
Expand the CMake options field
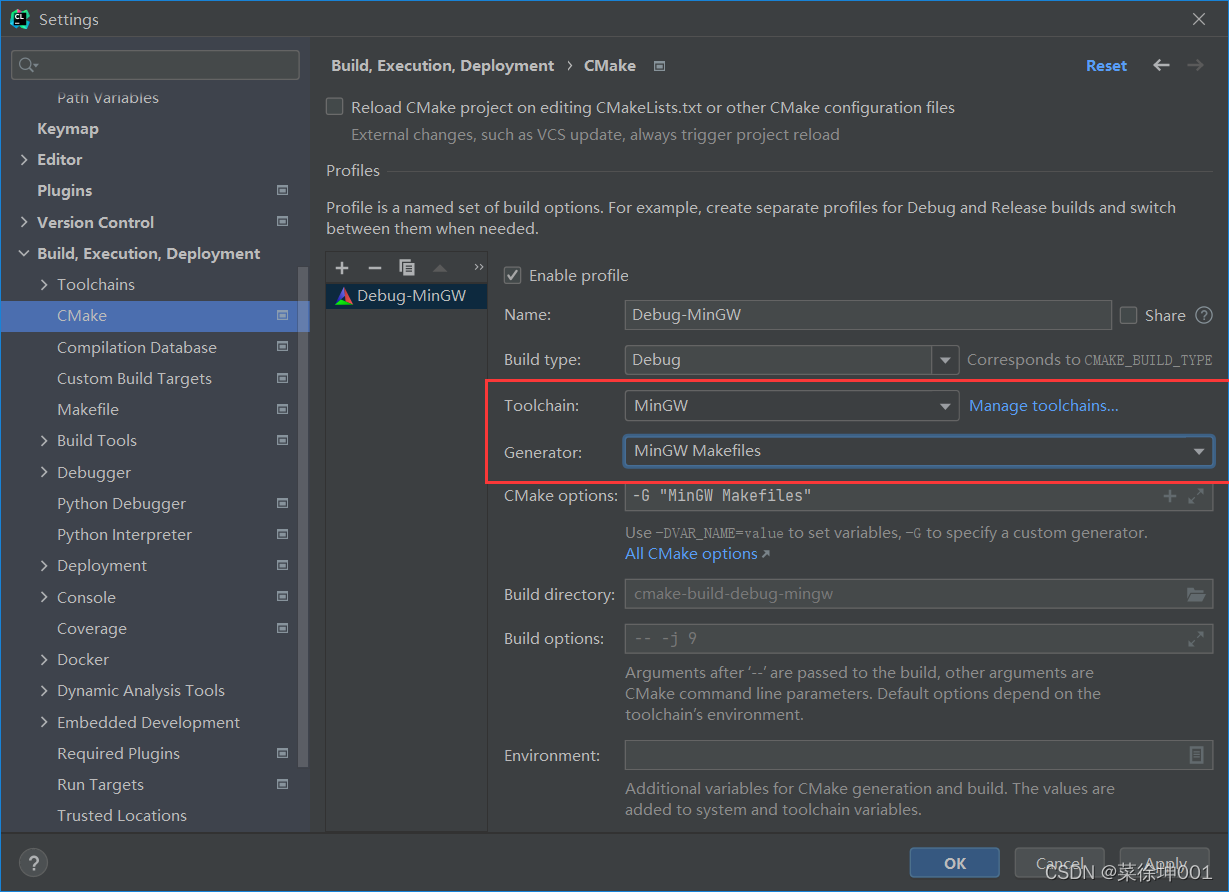click(1195, 496)
